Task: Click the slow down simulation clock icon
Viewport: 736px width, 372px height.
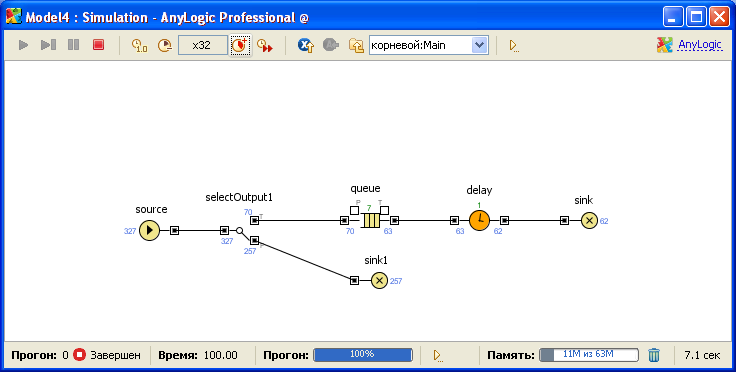Action: (165, 46)
